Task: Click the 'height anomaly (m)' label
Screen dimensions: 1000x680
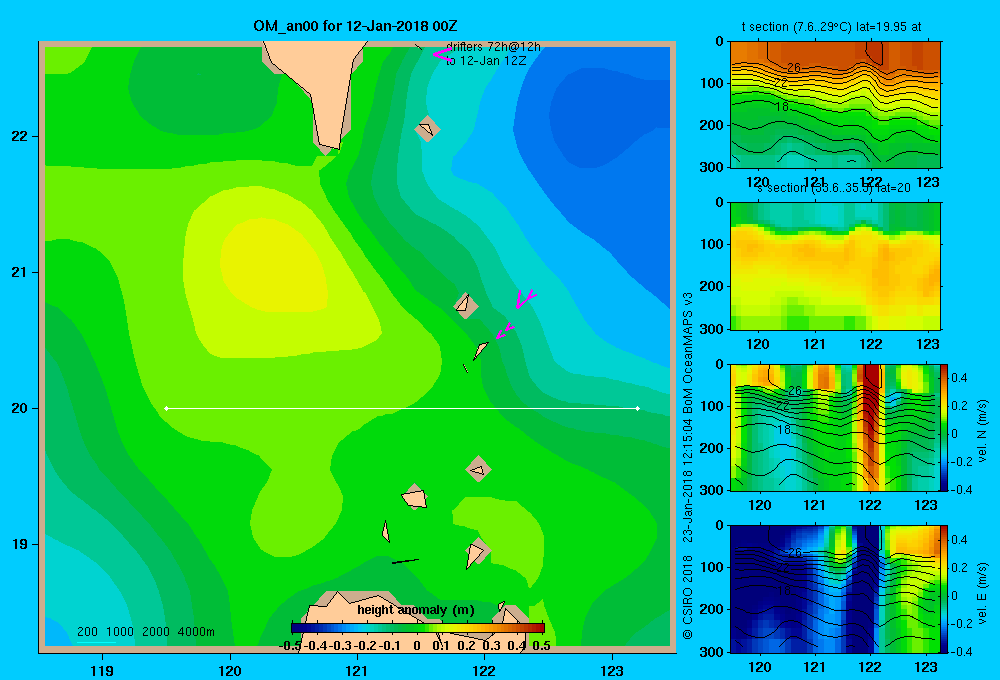Action: (x=416, y=610)
